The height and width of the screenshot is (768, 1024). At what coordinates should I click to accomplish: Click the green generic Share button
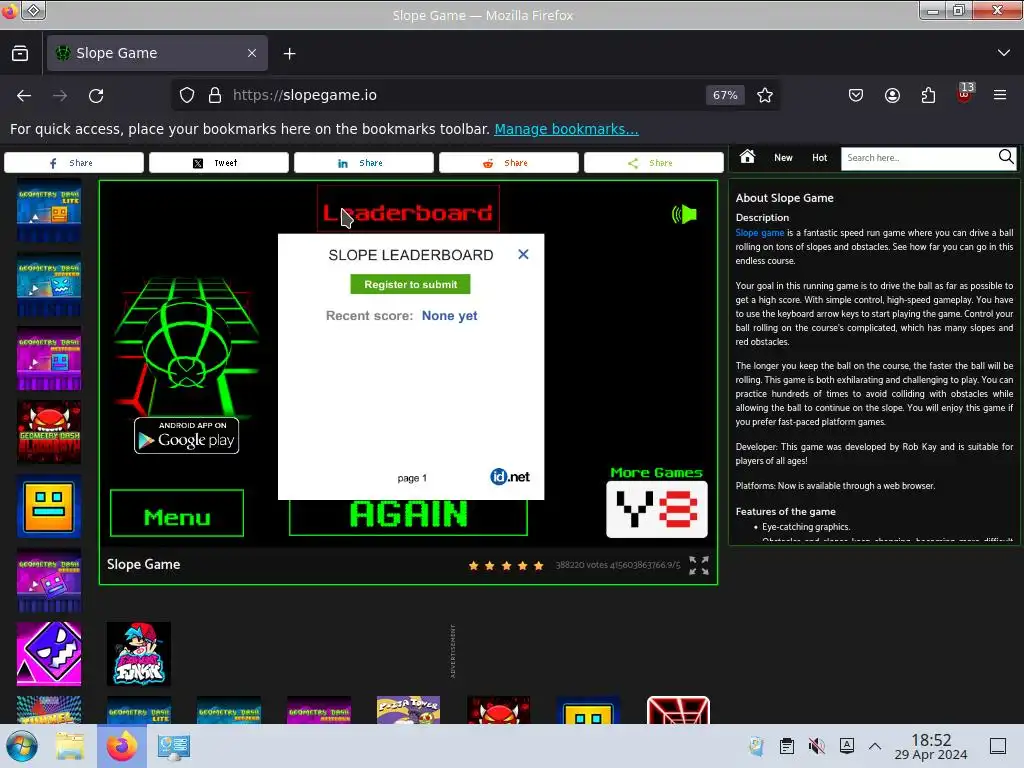tap(654, 163)
